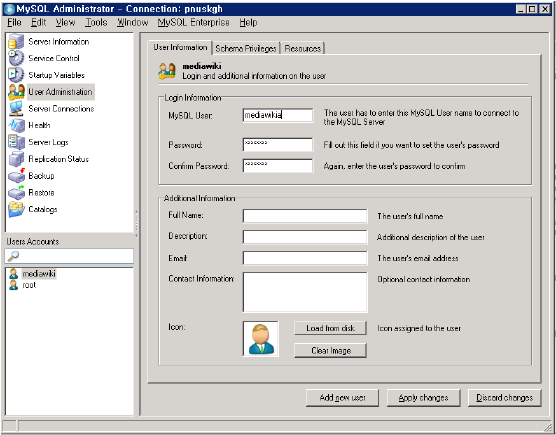The width and height of the screenshot is (556, 435).
Task: Open Server Connections monitor icon
Action: coord(16,108)
